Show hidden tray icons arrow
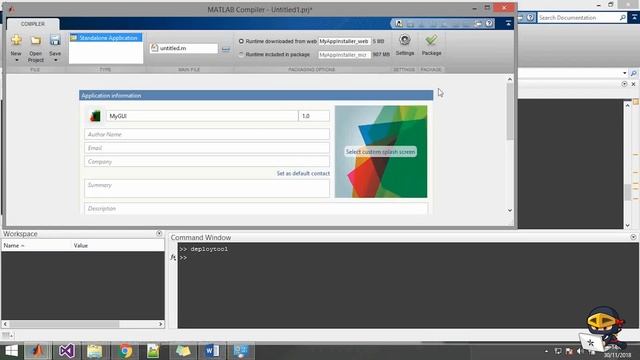 (546, 351)
